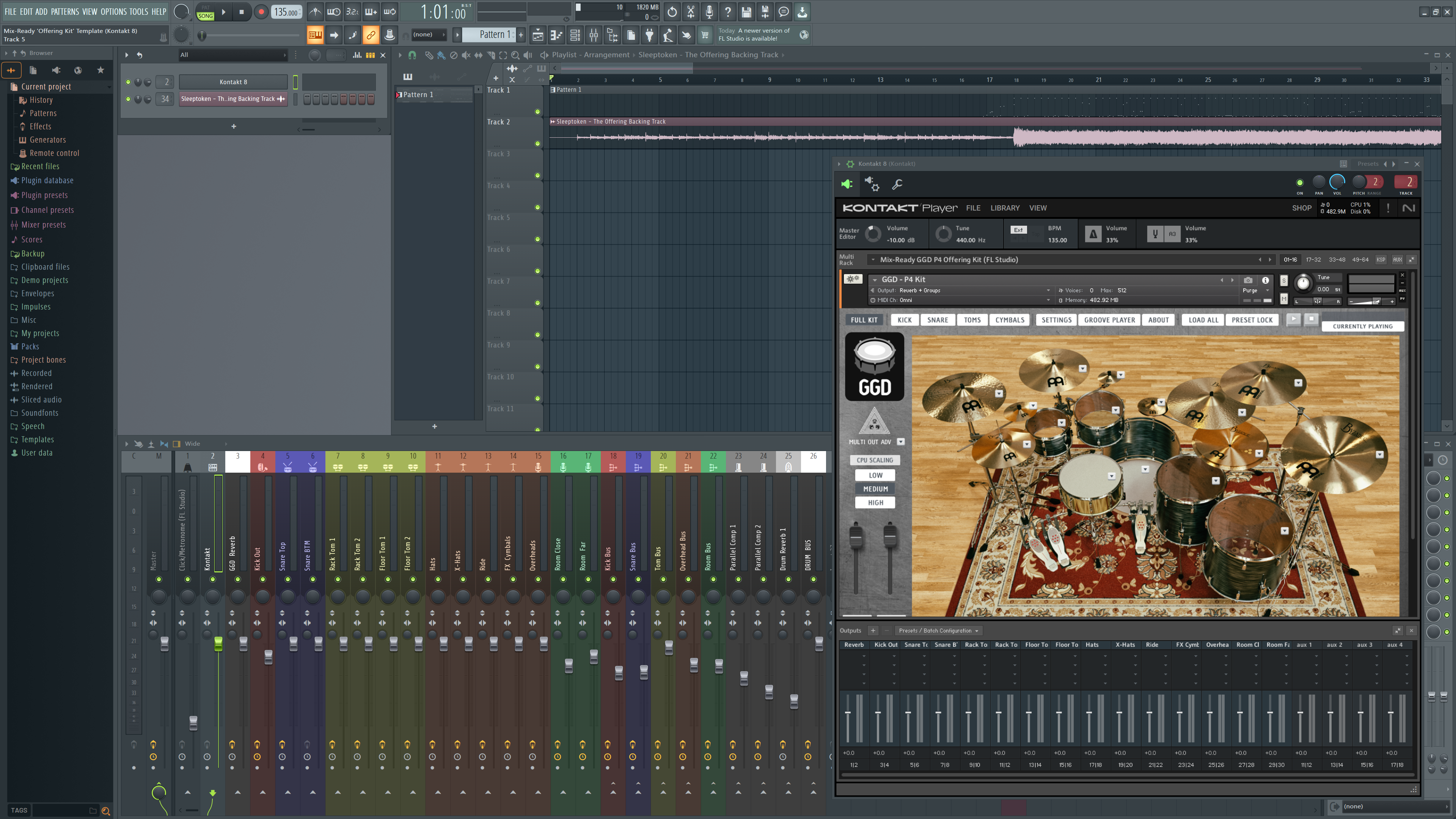Screen dimensions: 1456x819
Task: Click the LOAD ALL button
Action: (1202, 319)
